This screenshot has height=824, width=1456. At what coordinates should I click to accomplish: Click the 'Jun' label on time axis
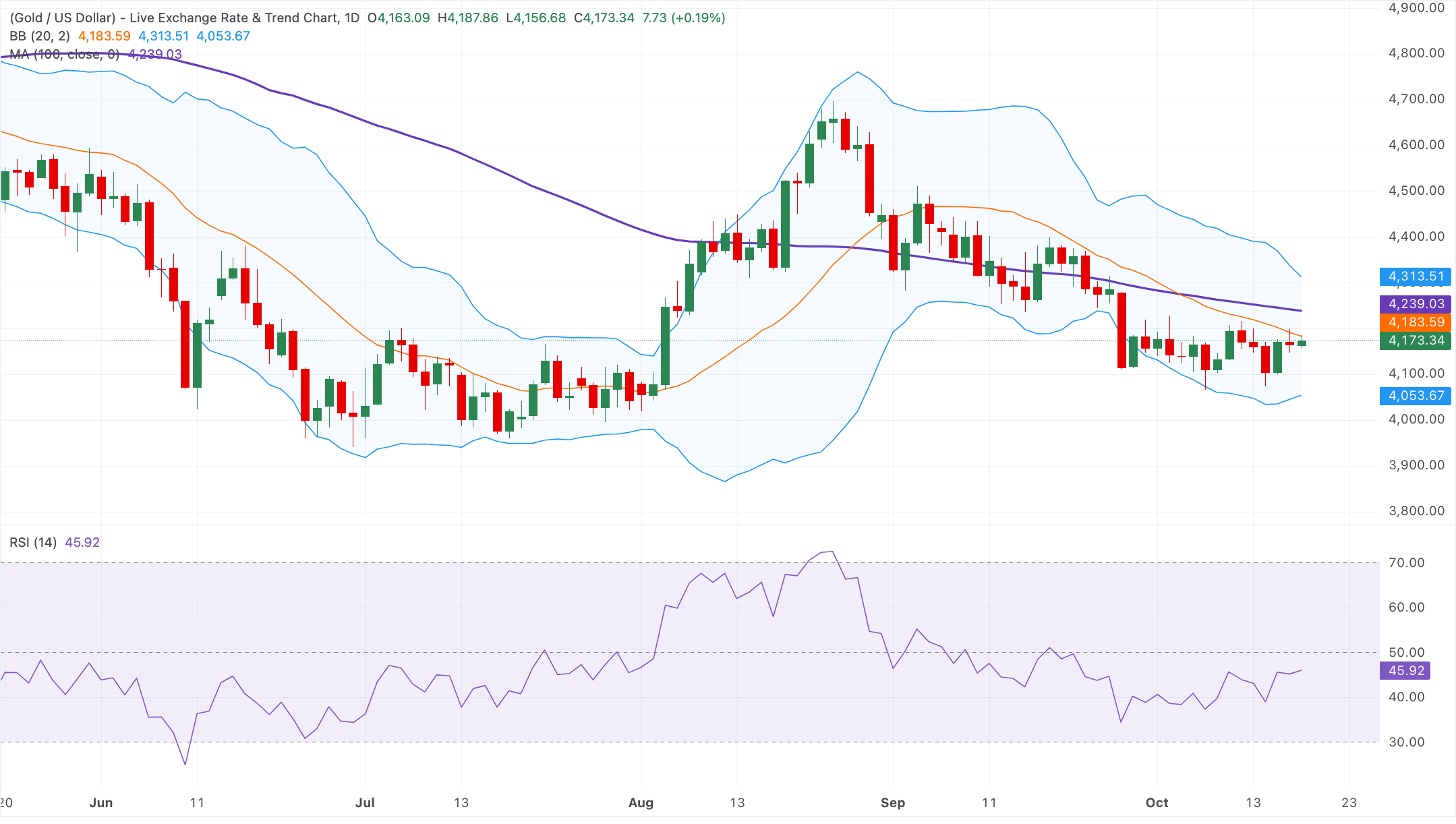101,802
